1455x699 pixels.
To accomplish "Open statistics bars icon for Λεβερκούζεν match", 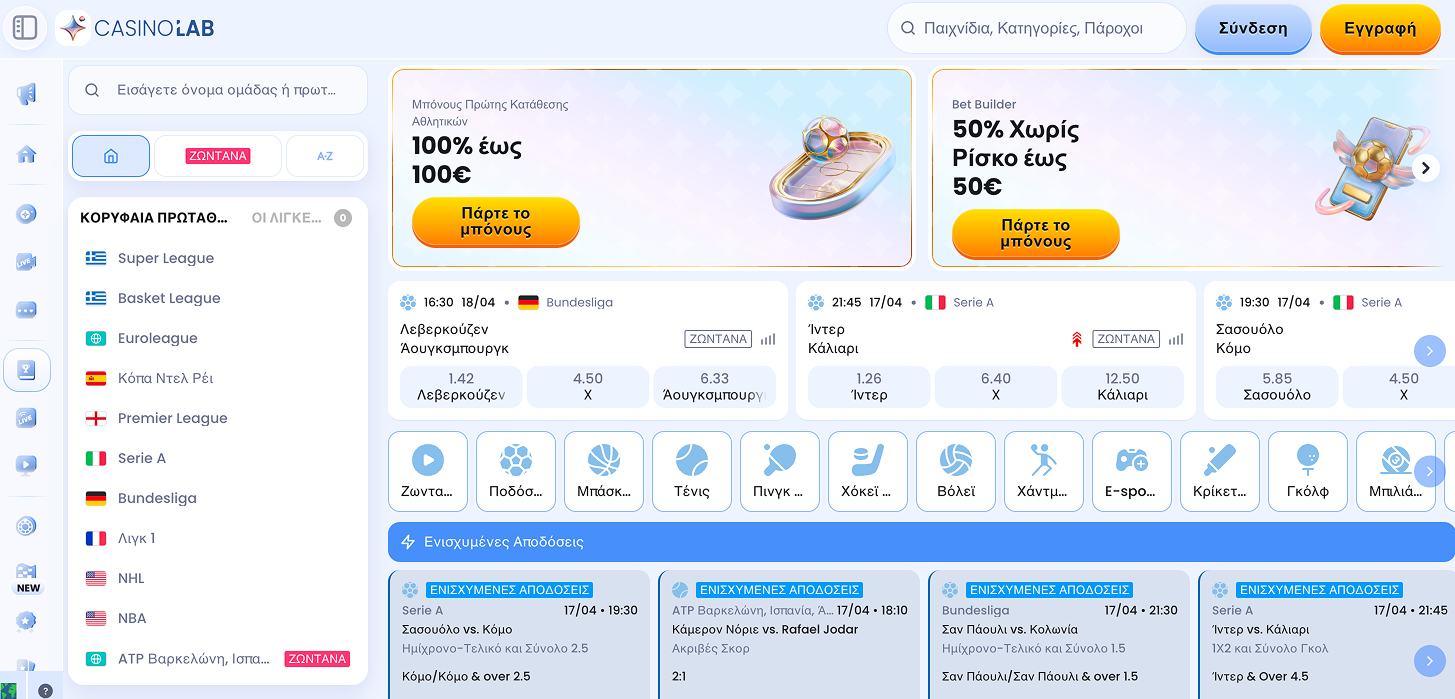I will [x=768, y=339].
